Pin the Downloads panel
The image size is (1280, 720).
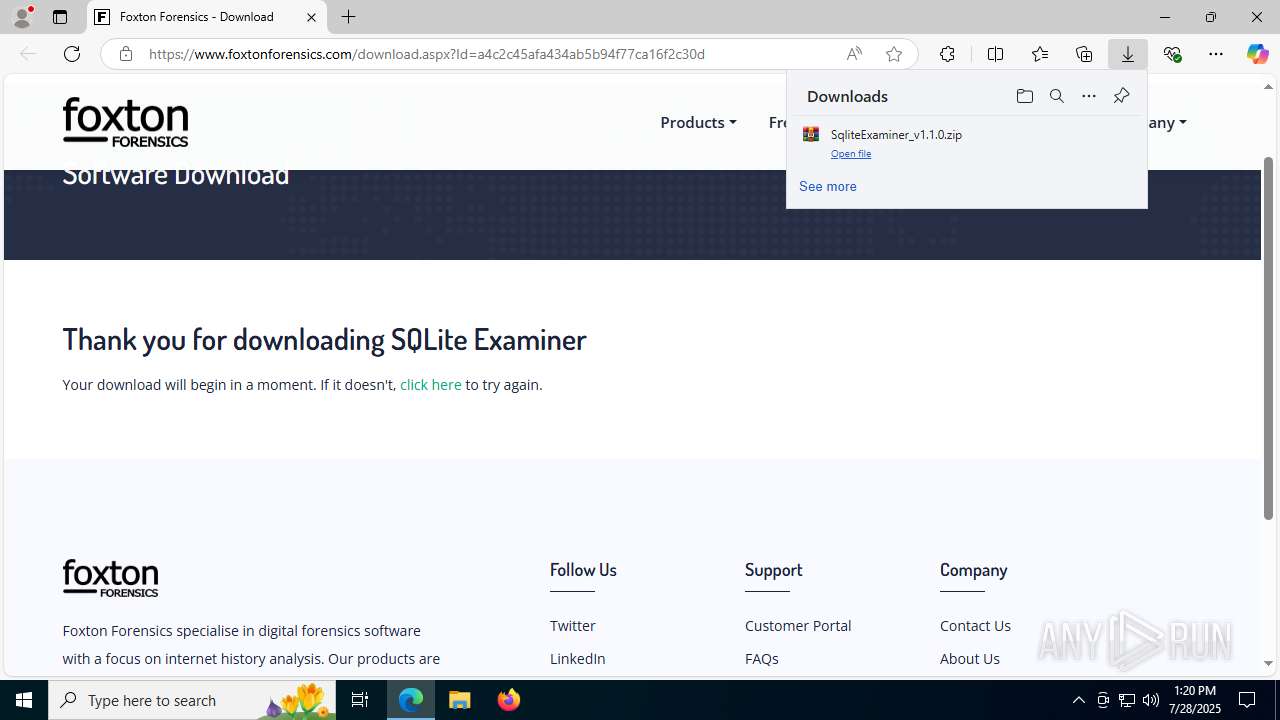click(x=1121, y=96)
